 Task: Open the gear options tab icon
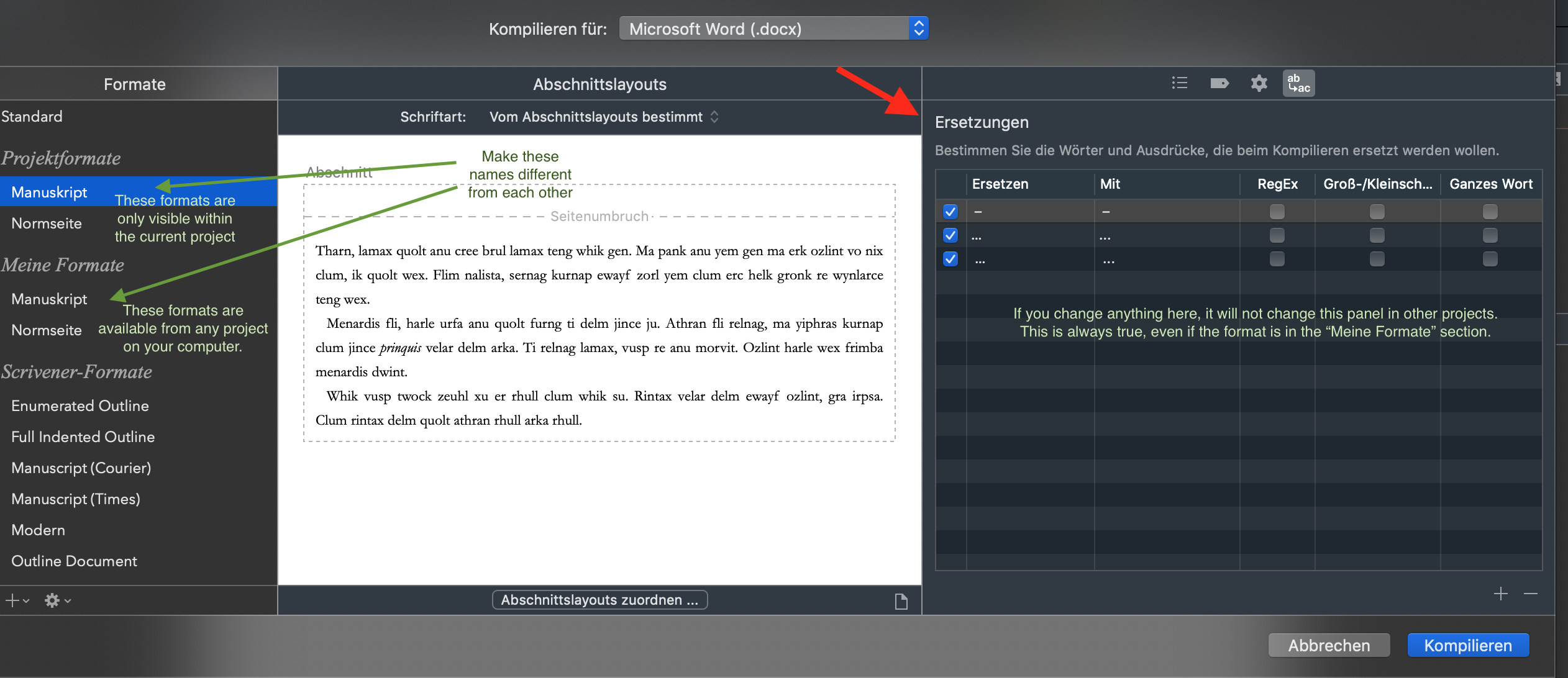(1259, 83)
